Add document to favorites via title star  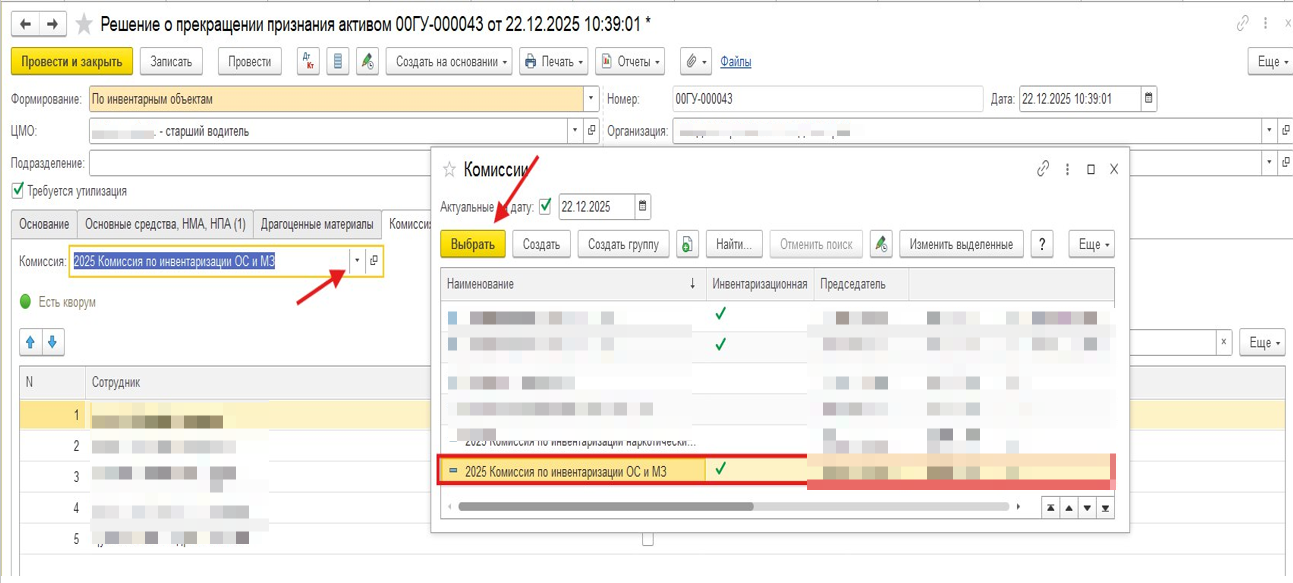click(x=84, y=23)
